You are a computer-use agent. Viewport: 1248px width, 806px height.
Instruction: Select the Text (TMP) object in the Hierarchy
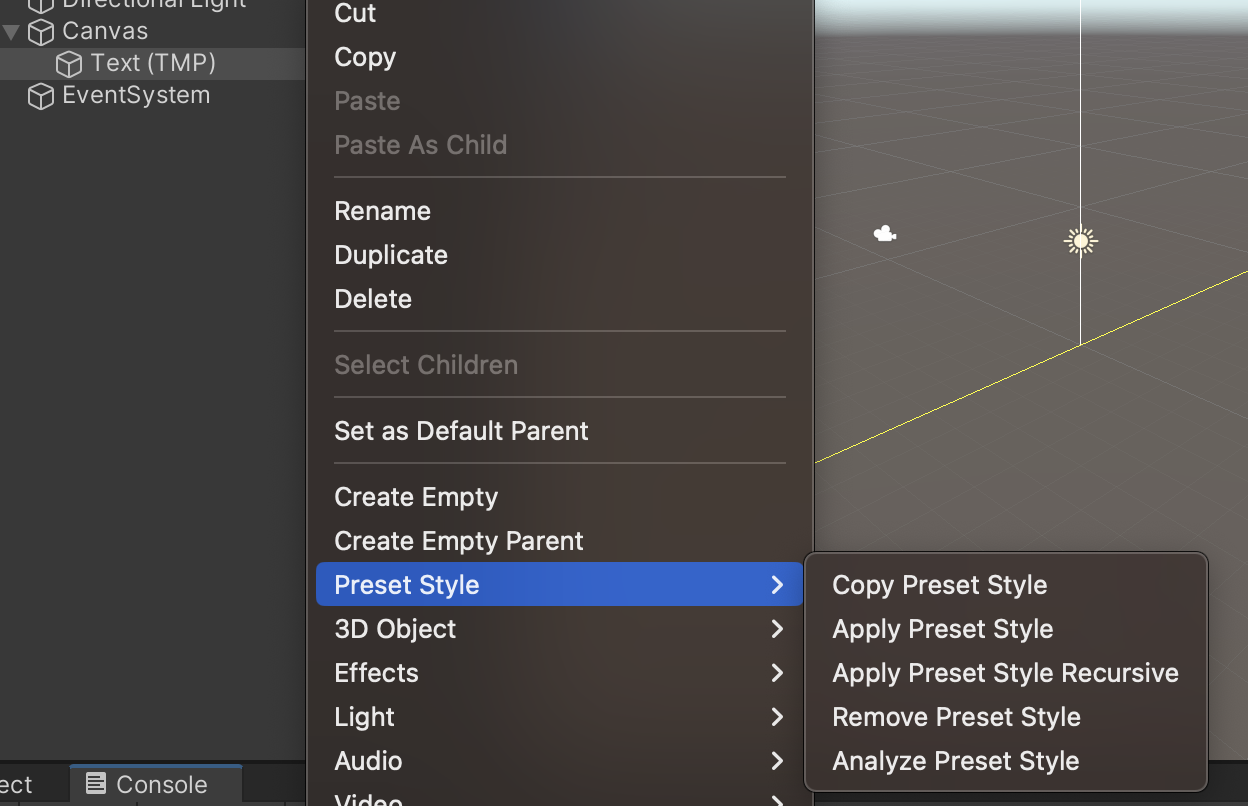tap(152, 63)
